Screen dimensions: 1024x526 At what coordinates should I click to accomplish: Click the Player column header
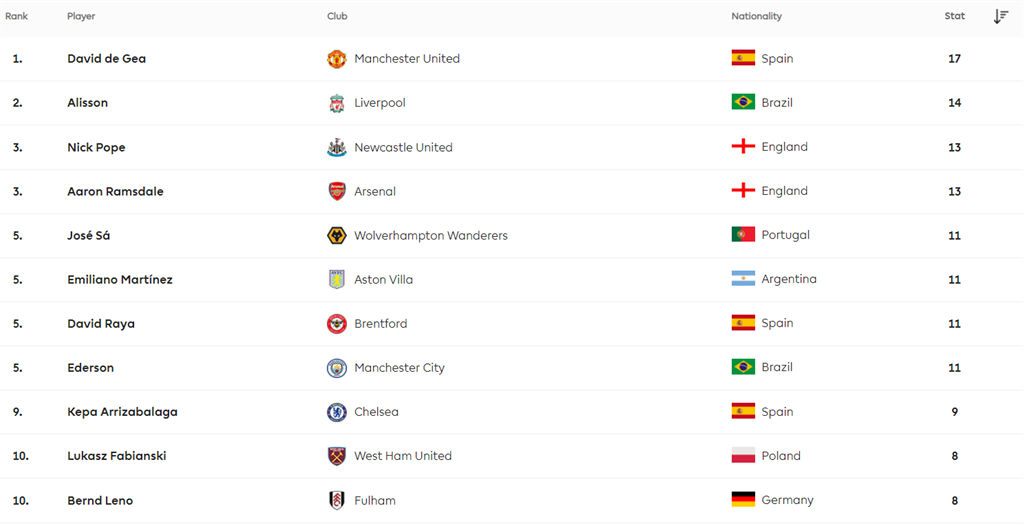click(x=81, y=16)
